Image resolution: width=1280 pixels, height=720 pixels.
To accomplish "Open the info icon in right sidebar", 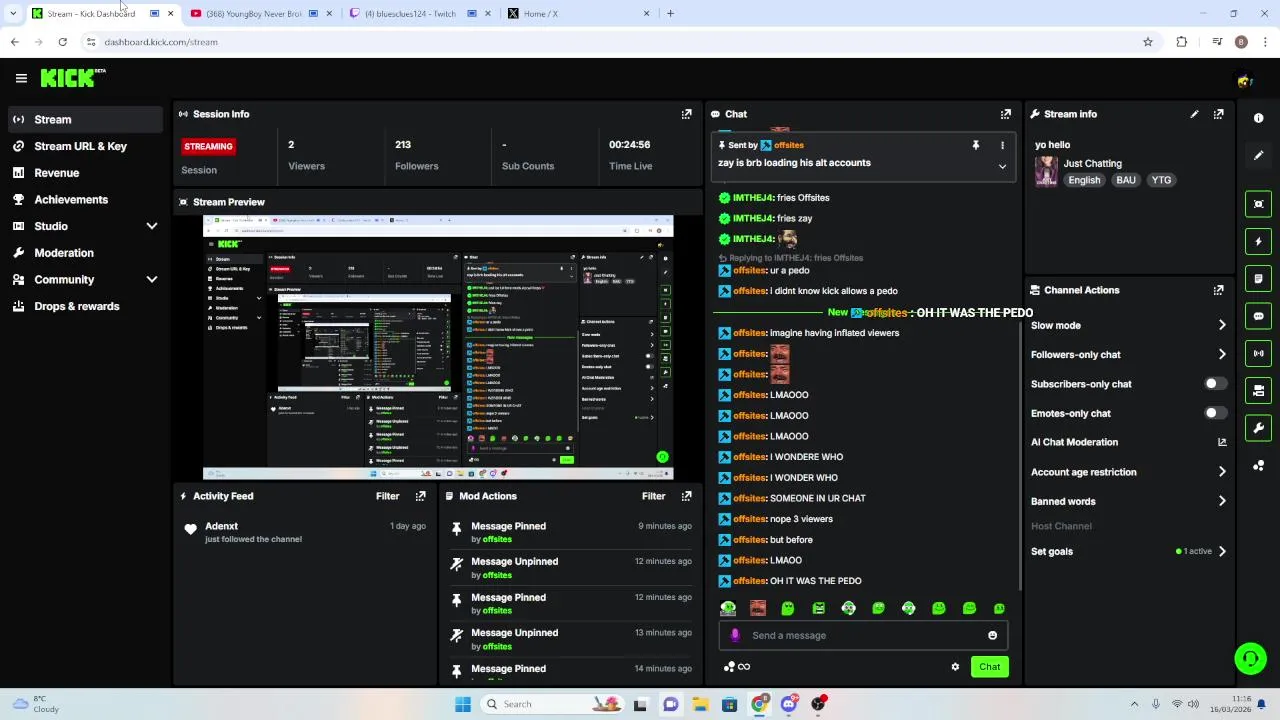I will click(x=1258, y=118).
